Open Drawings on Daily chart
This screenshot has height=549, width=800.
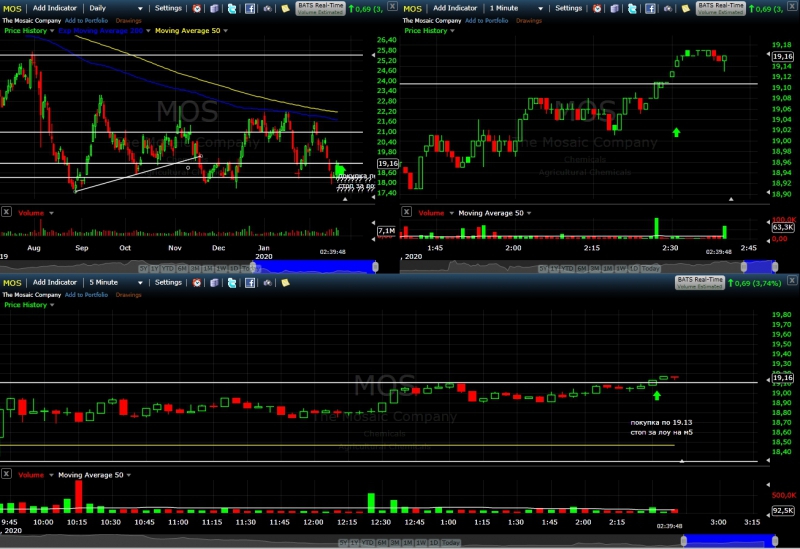[129, 21]
